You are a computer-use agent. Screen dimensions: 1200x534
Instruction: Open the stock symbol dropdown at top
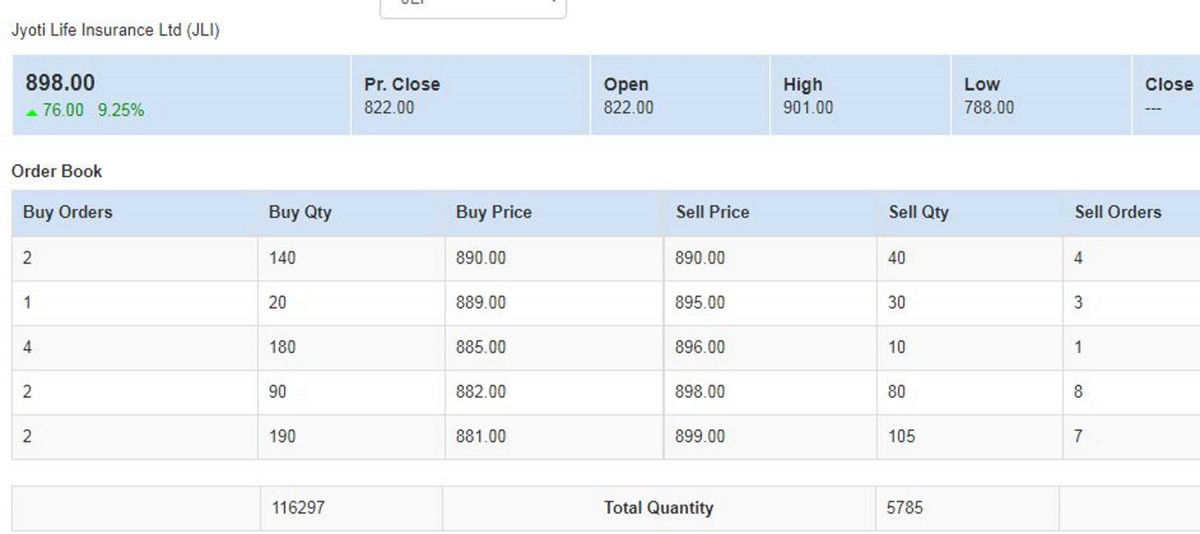[473, 8]
